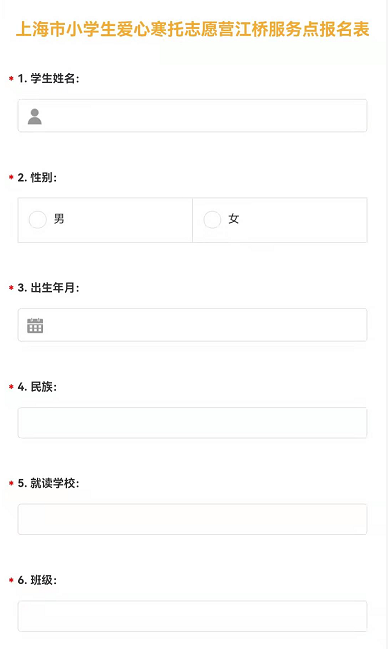Click the 班级 input box
388x649 pixels.
click(x=192, y=616)
